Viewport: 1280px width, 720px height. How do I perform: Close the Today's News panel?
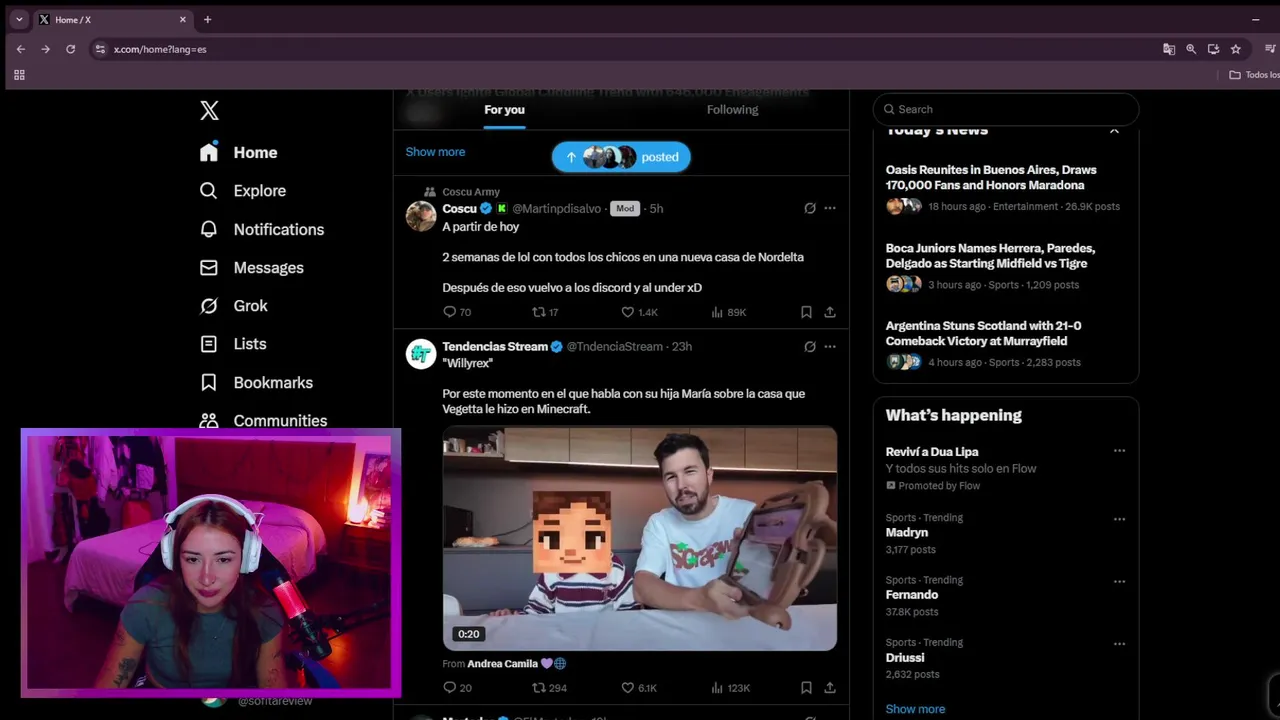[1114, 130]
